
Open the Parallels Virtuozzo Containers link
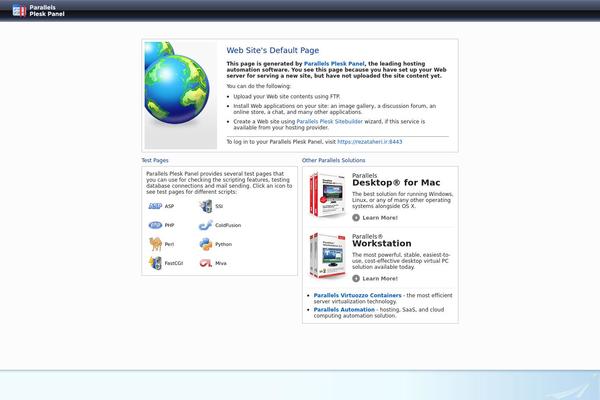(357, 296)
